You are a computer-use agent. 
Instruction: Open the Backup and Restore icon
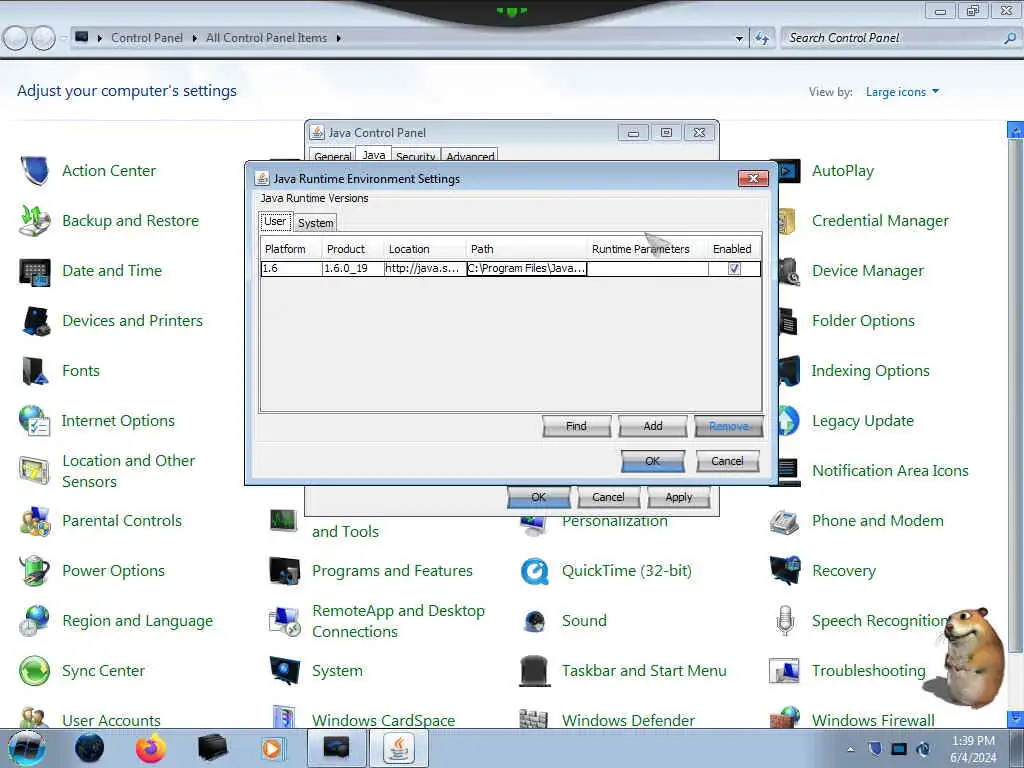pyautogui.click(x=34, y=221)
